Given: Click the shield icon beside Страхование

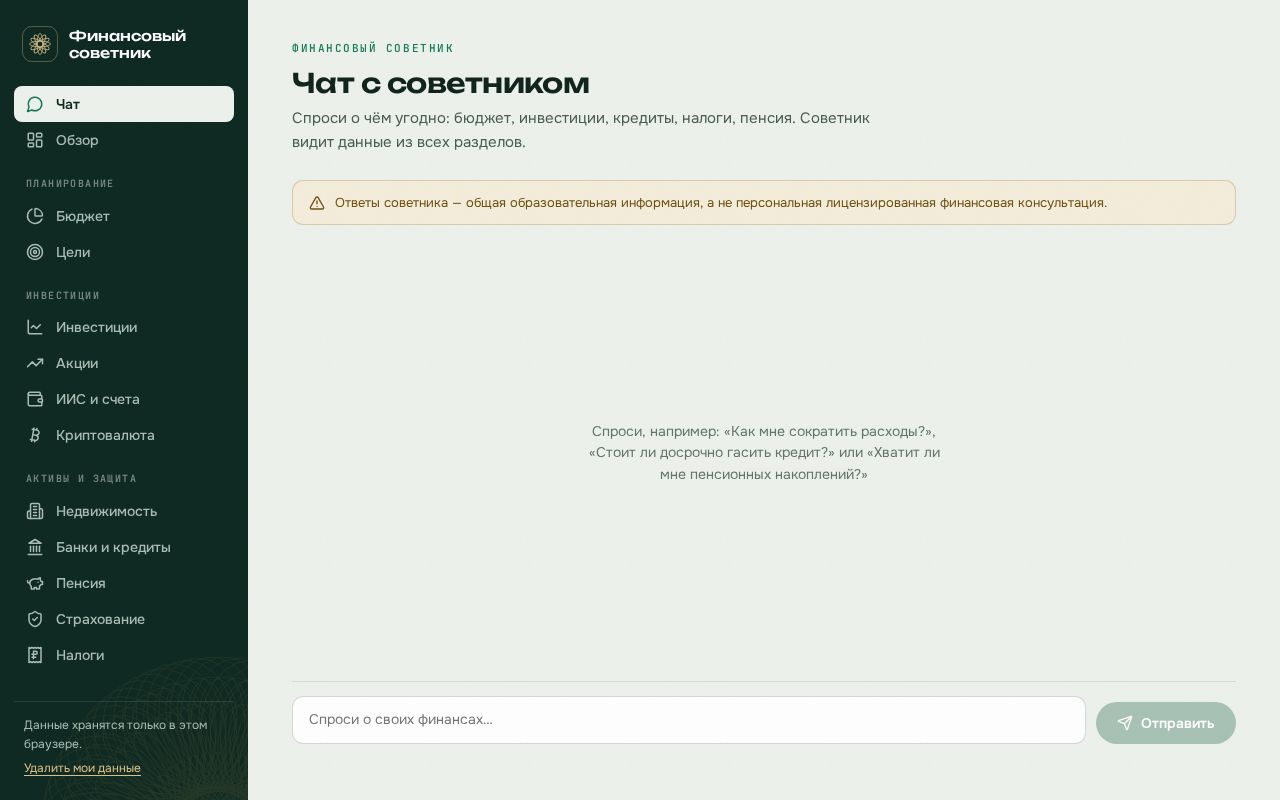Looking at the screenshot, I should [35, 619].
